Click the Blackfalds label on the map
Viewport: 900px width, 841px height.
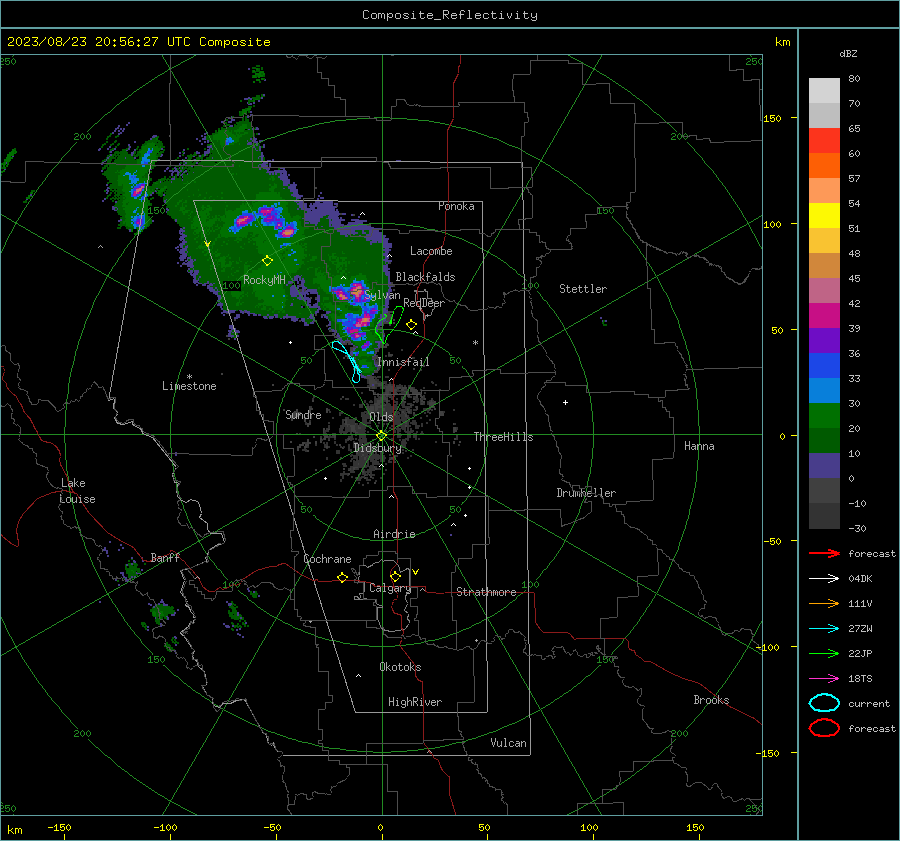pos(425,277)
